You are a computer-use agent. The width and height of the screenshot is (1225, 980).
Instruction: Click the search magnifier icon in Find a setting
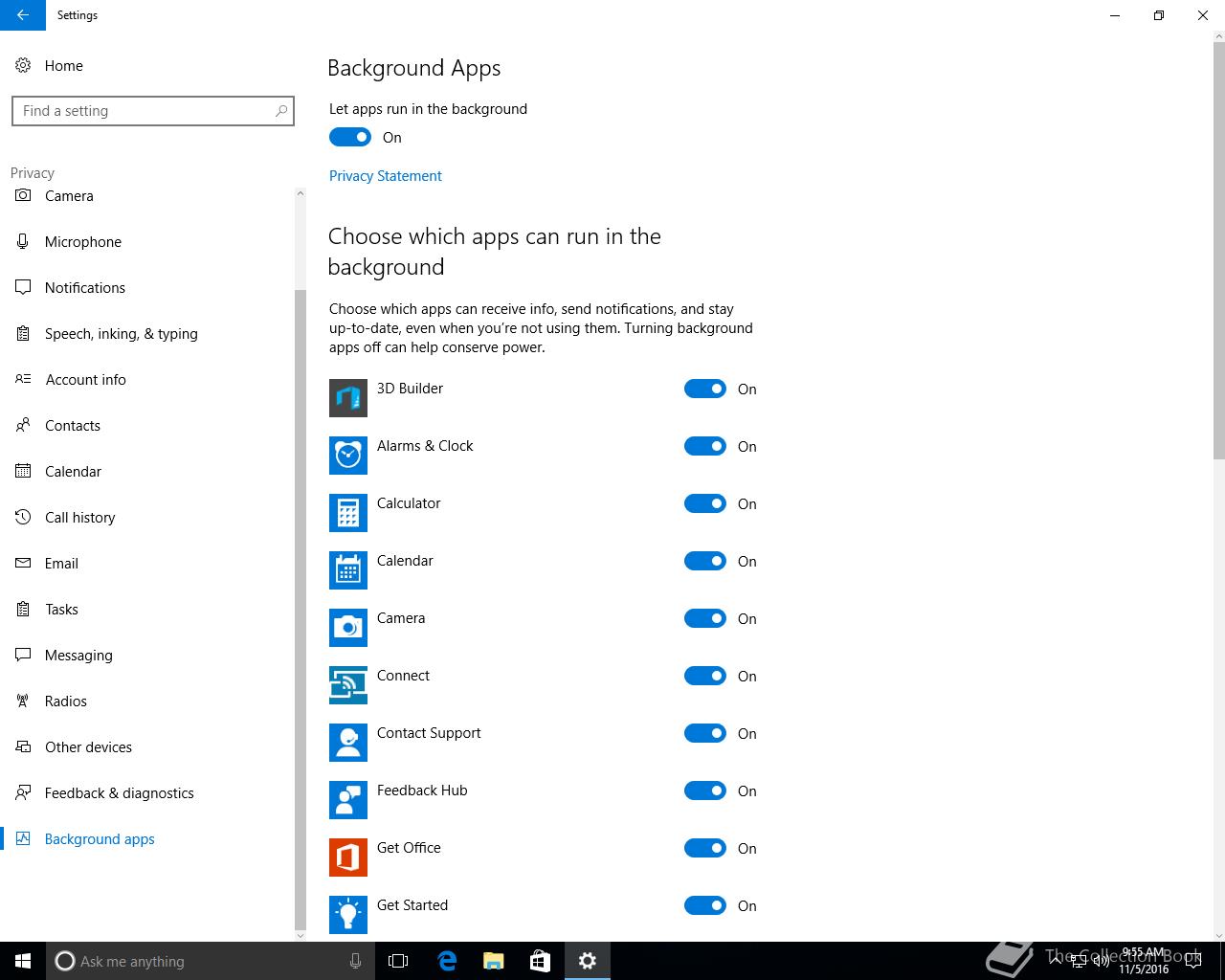[x=281, y=111]
